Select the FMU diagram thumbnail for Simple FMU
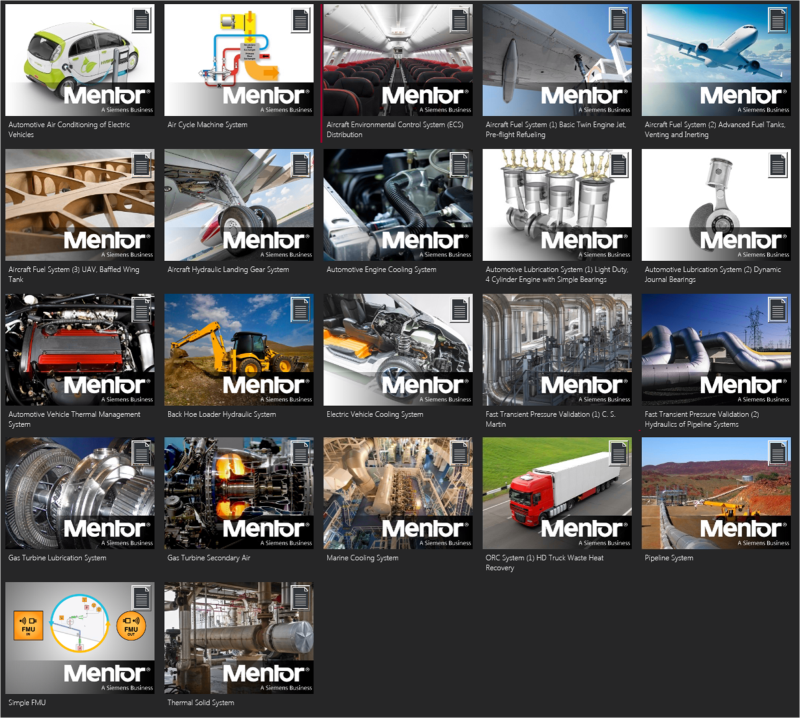 point(80,638)
